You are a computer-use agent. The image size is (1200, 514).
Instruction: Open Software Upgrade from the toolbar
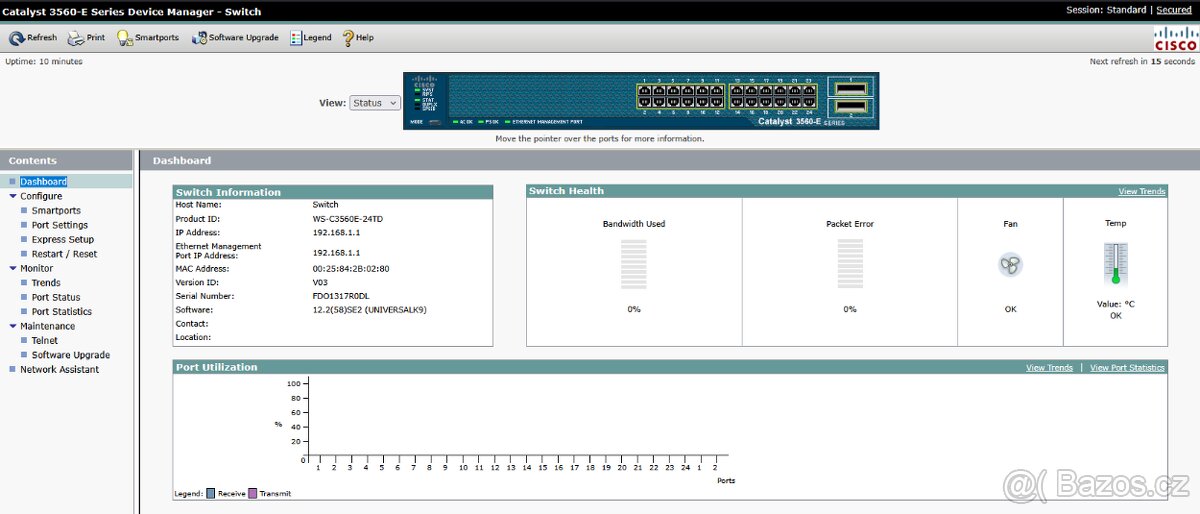[x=235, y=38]
